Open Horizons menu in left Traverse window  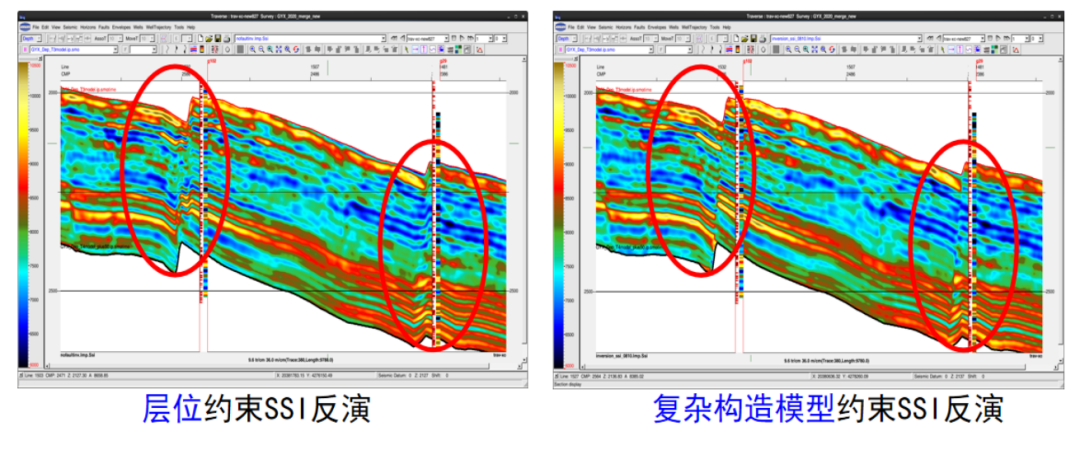pyautogui.click(x=88, y=27)
